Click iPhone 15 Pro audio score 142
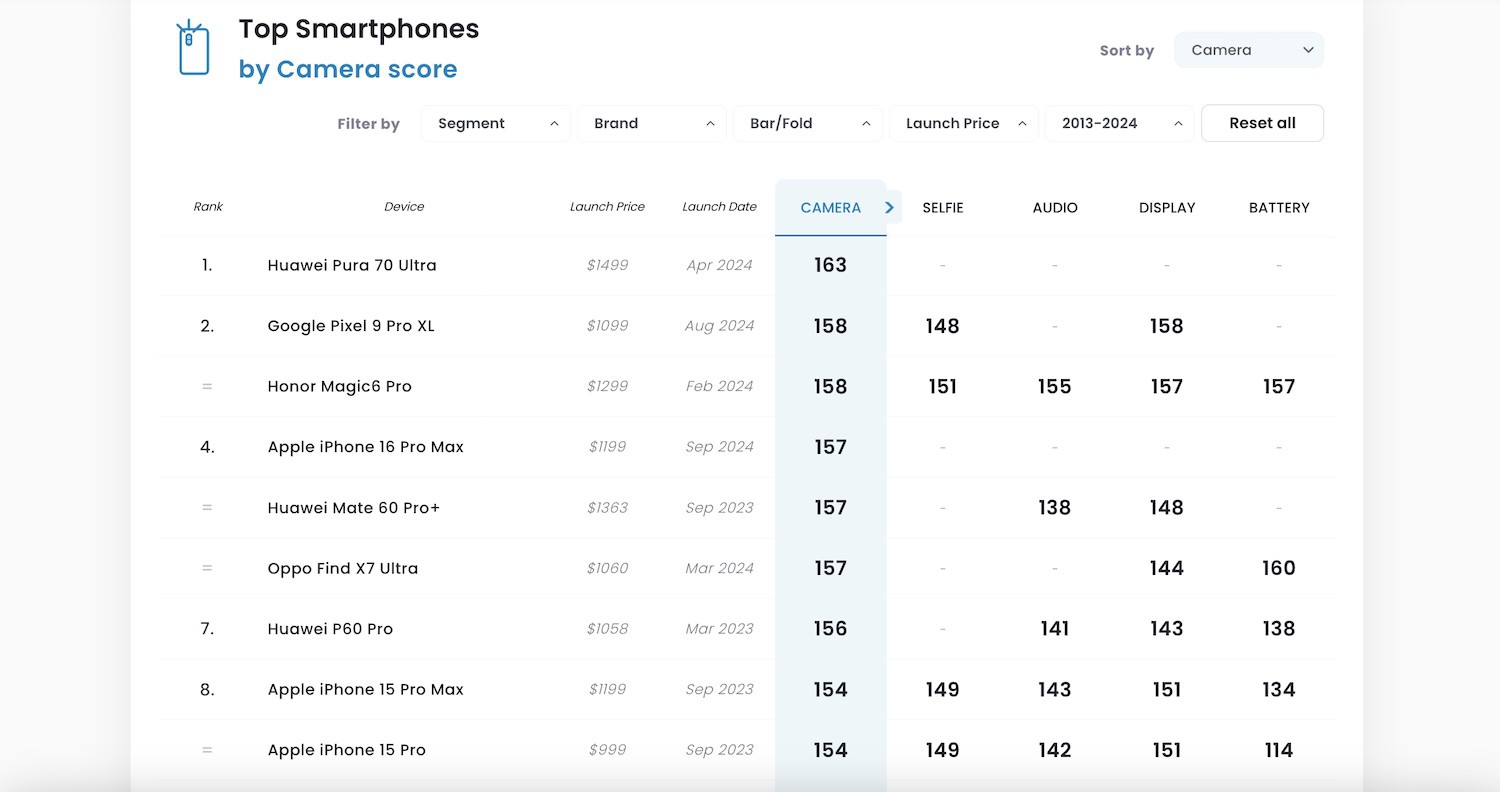 [1054, 750]
